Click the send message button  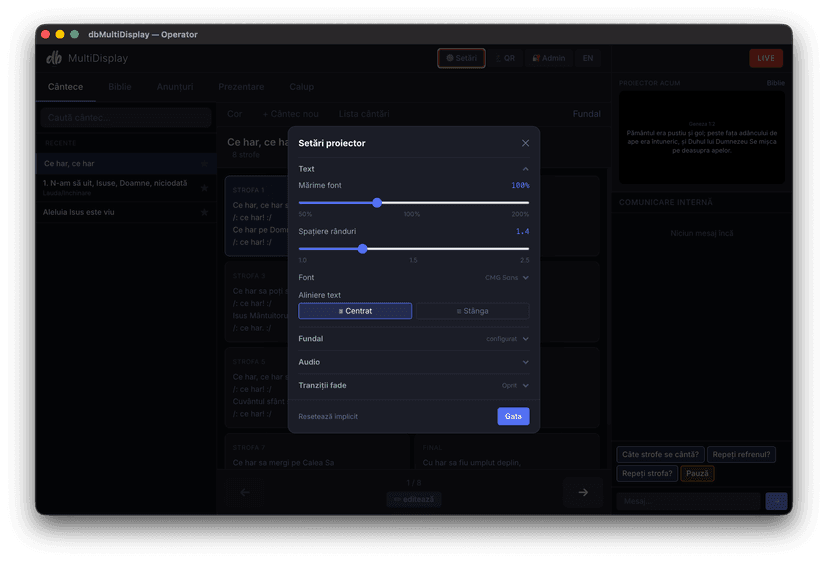(776, 501)
